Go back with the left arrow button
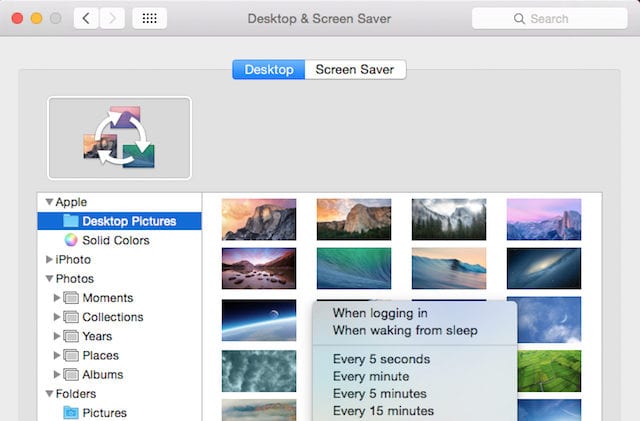This screenshot has height=421, width=640. [86, 18]
